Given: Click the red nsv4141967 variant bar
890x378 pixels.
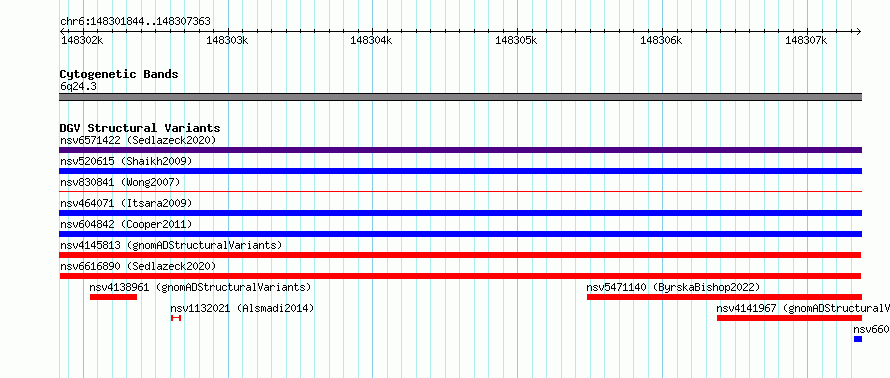Looking at the screenshot, I should (x=790, y=318).
